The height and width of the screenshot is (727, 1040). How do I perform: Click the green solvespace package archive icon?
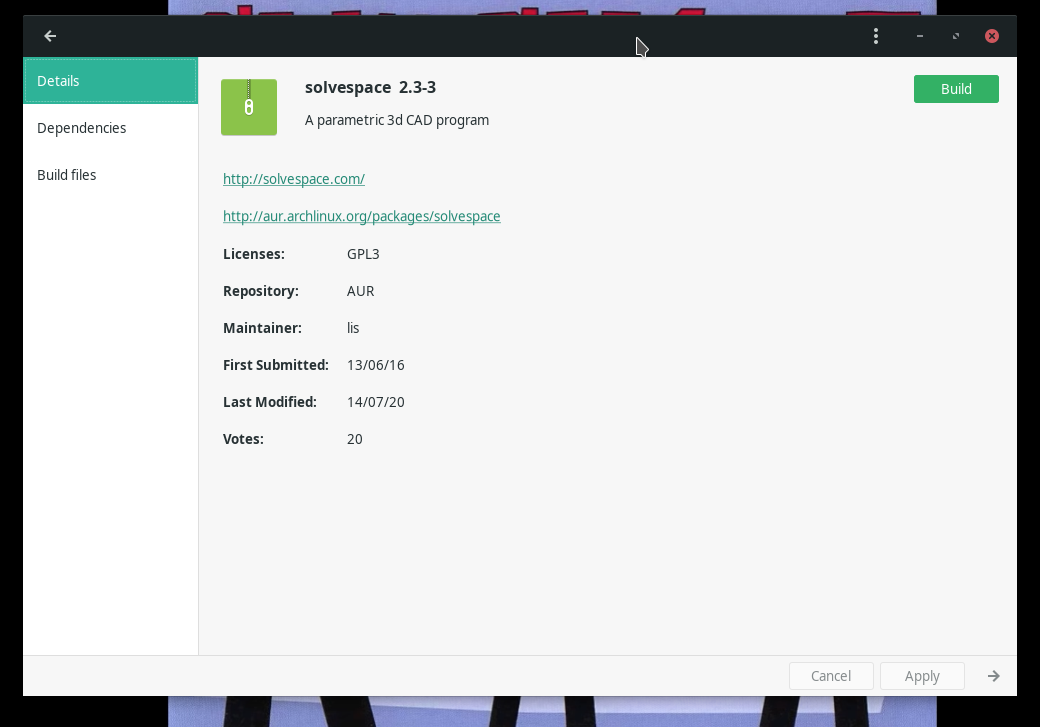pos(249,107)
